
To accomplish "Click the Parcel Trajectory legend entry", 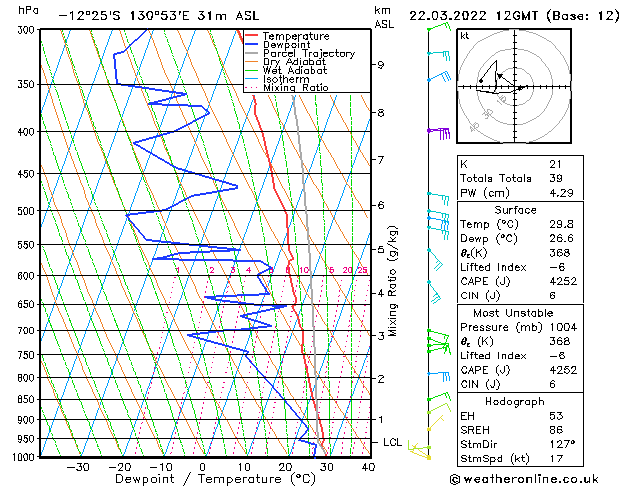I will [x=309, y=53].
